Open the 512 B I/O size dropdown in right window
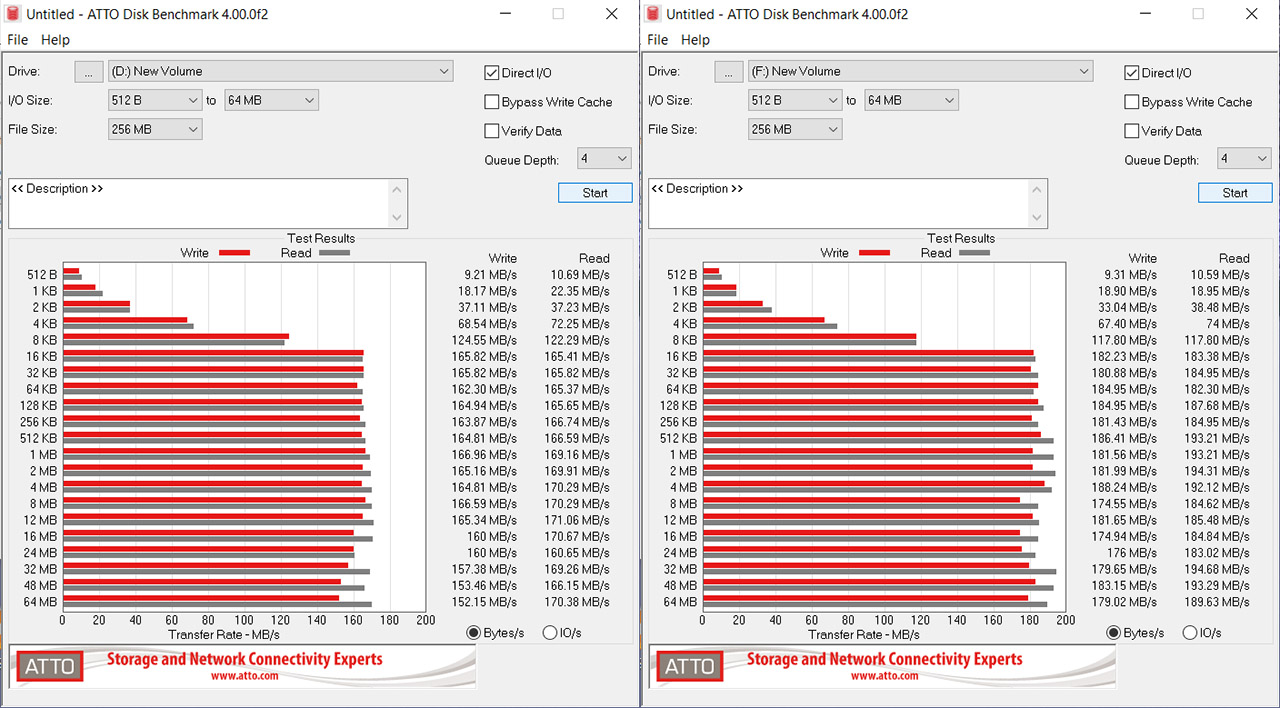Screen dimensions: 1280x708 point(795,100)
